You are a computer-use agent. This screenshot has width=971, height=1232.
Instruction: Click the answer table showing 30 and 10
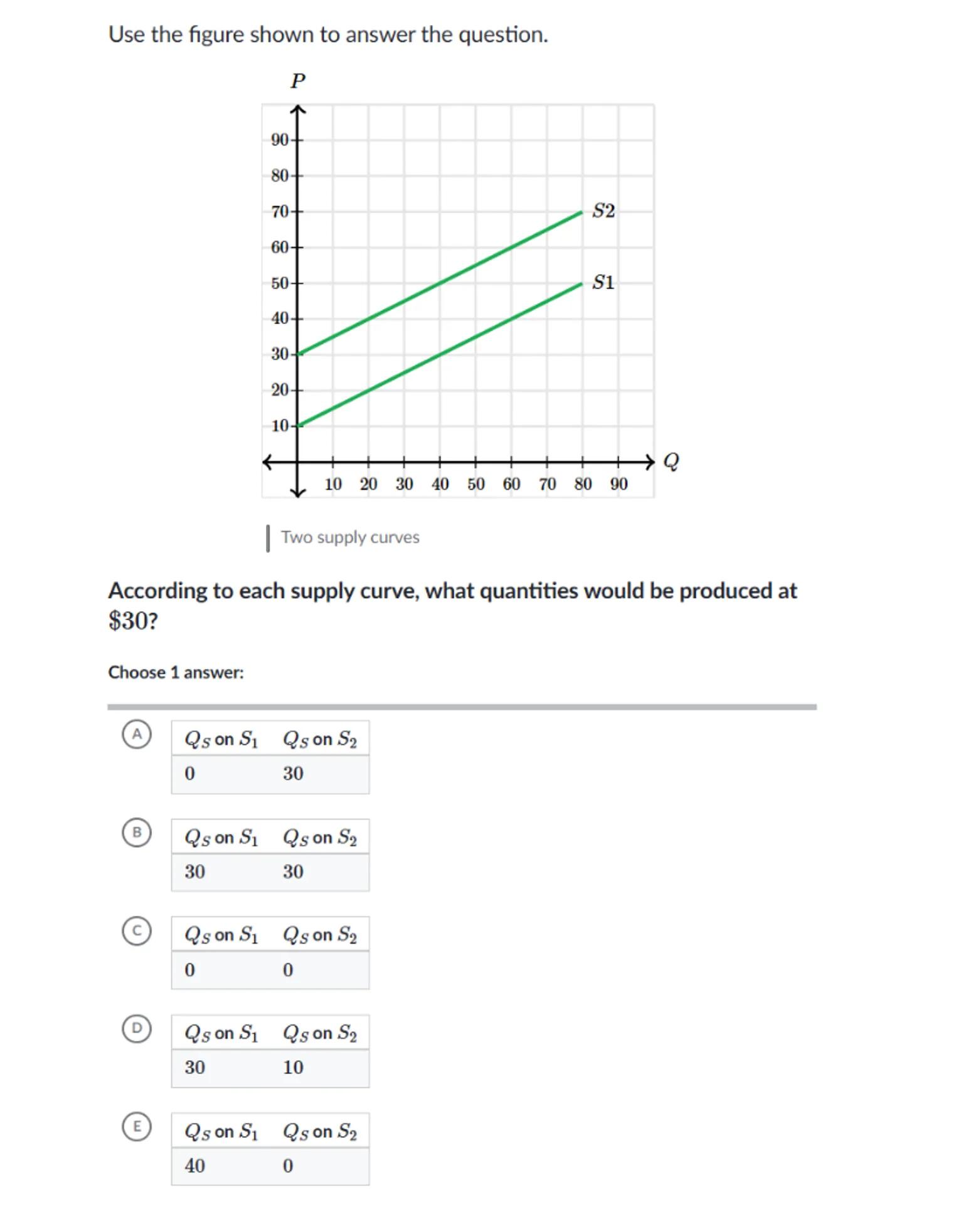270,1051
